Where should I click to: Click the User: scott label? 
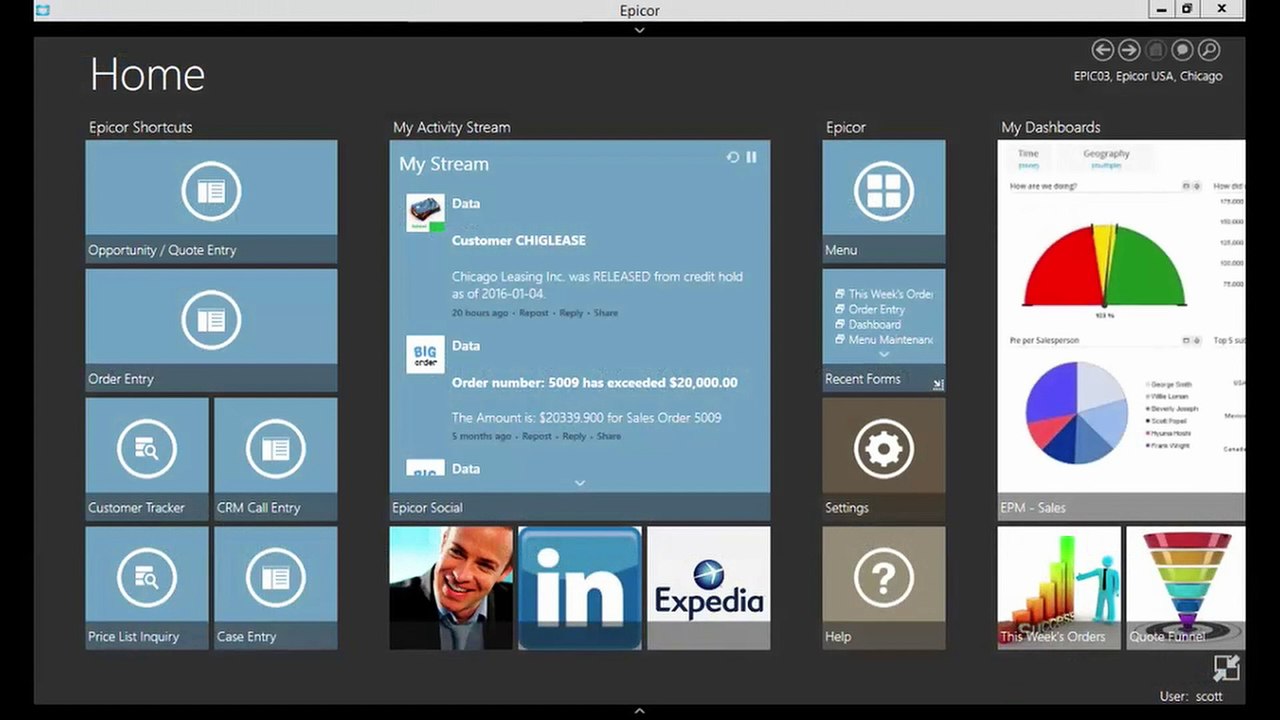(1190, 696)
